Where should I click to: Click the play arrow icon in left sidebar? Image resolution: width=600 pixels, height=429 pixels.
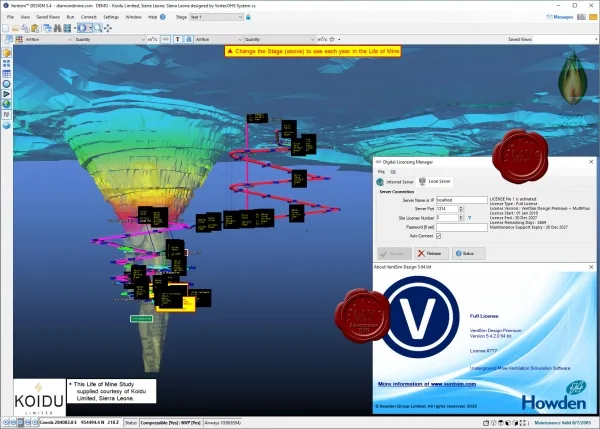(x=7, y=94)
